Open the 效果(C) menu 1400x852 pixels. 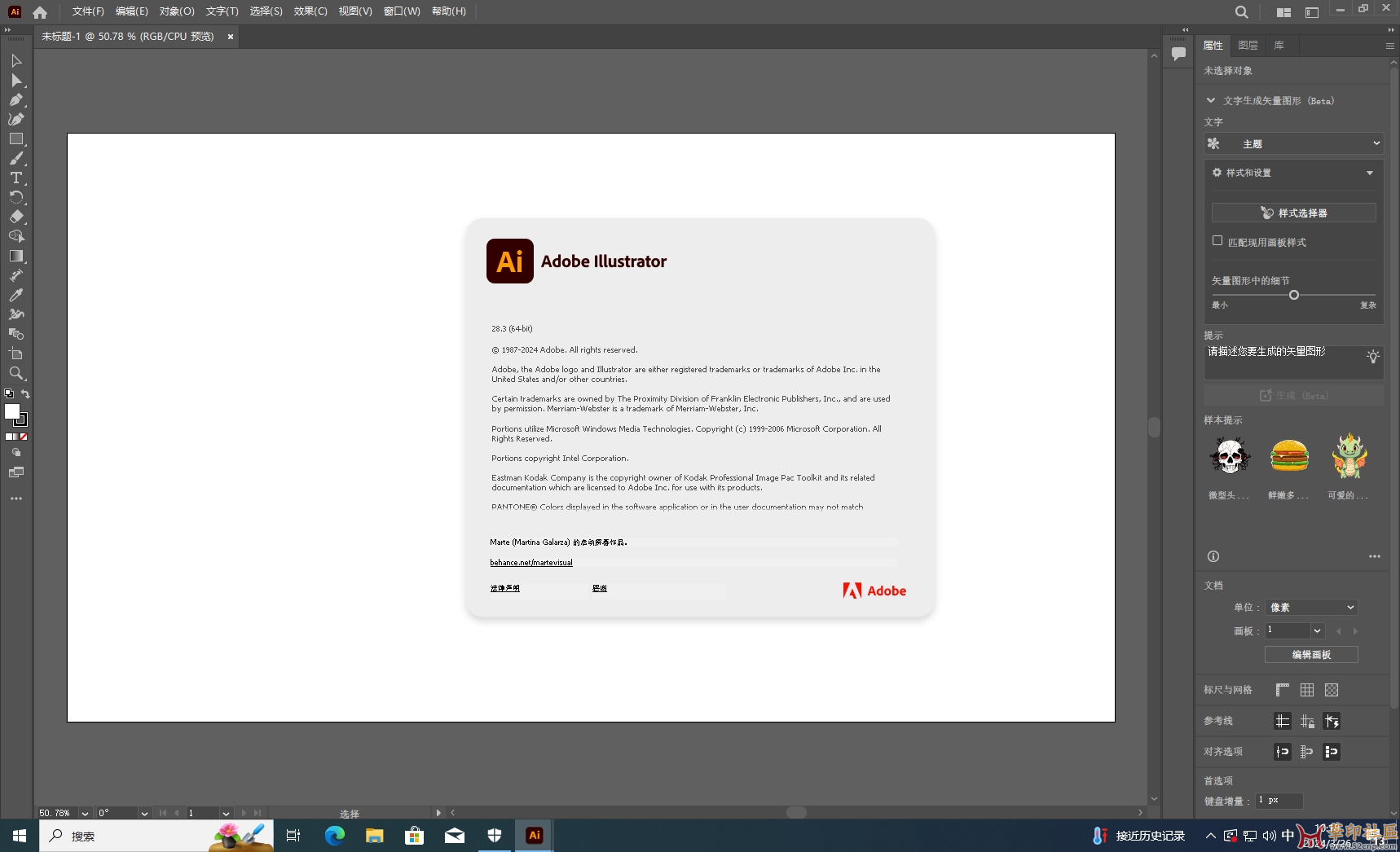coord(310,11)
